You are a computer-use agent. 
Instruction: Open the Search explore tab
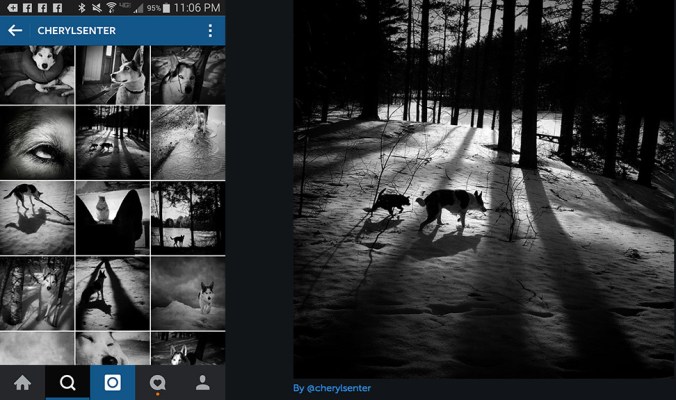click(67, 382)
